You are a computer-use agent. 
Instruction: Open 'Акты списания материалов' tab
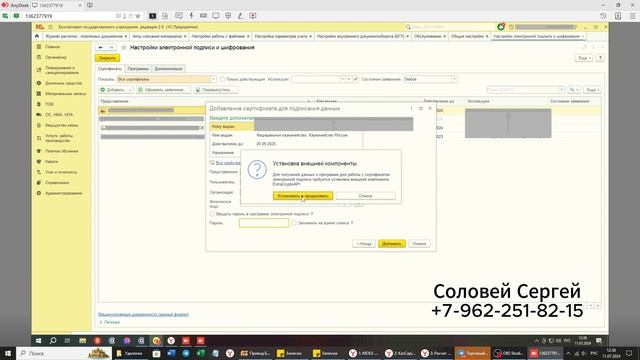tap(157, 36)
